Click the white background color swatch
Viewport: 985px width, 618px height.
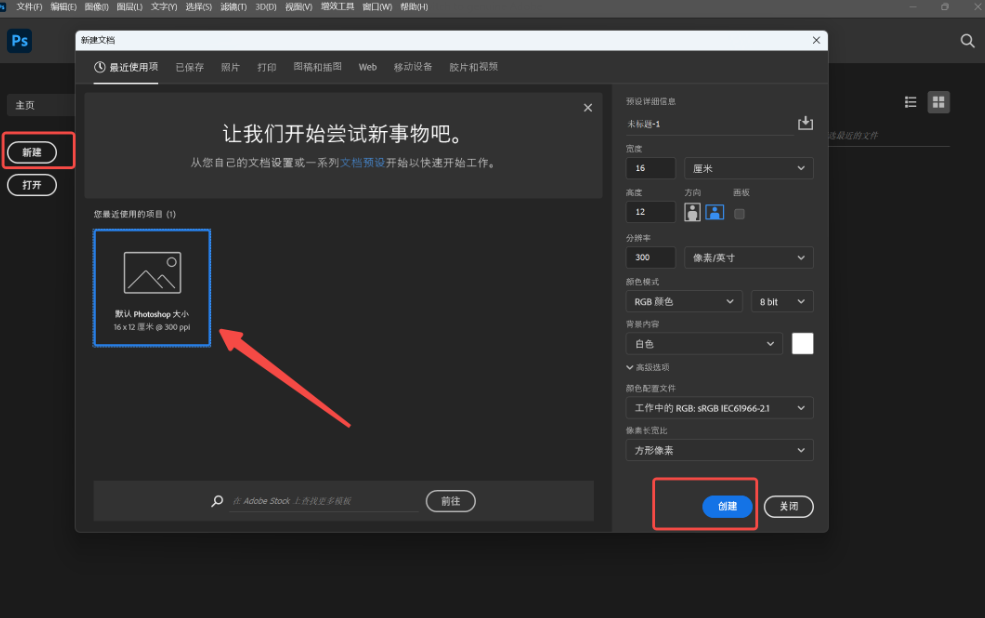point(802,344)
